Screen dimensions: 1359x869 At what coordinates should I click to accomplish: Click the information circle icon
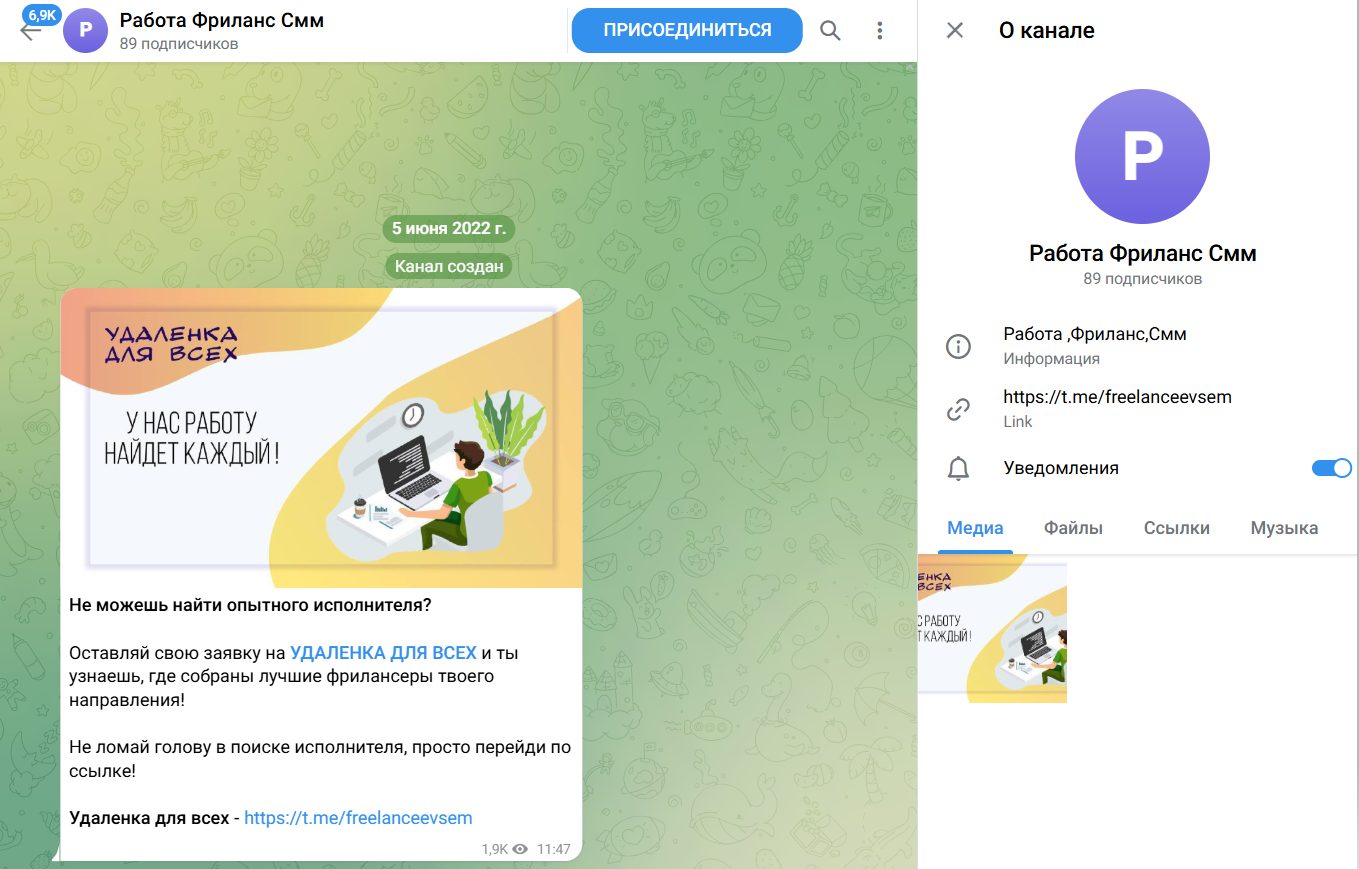[958, 347]
